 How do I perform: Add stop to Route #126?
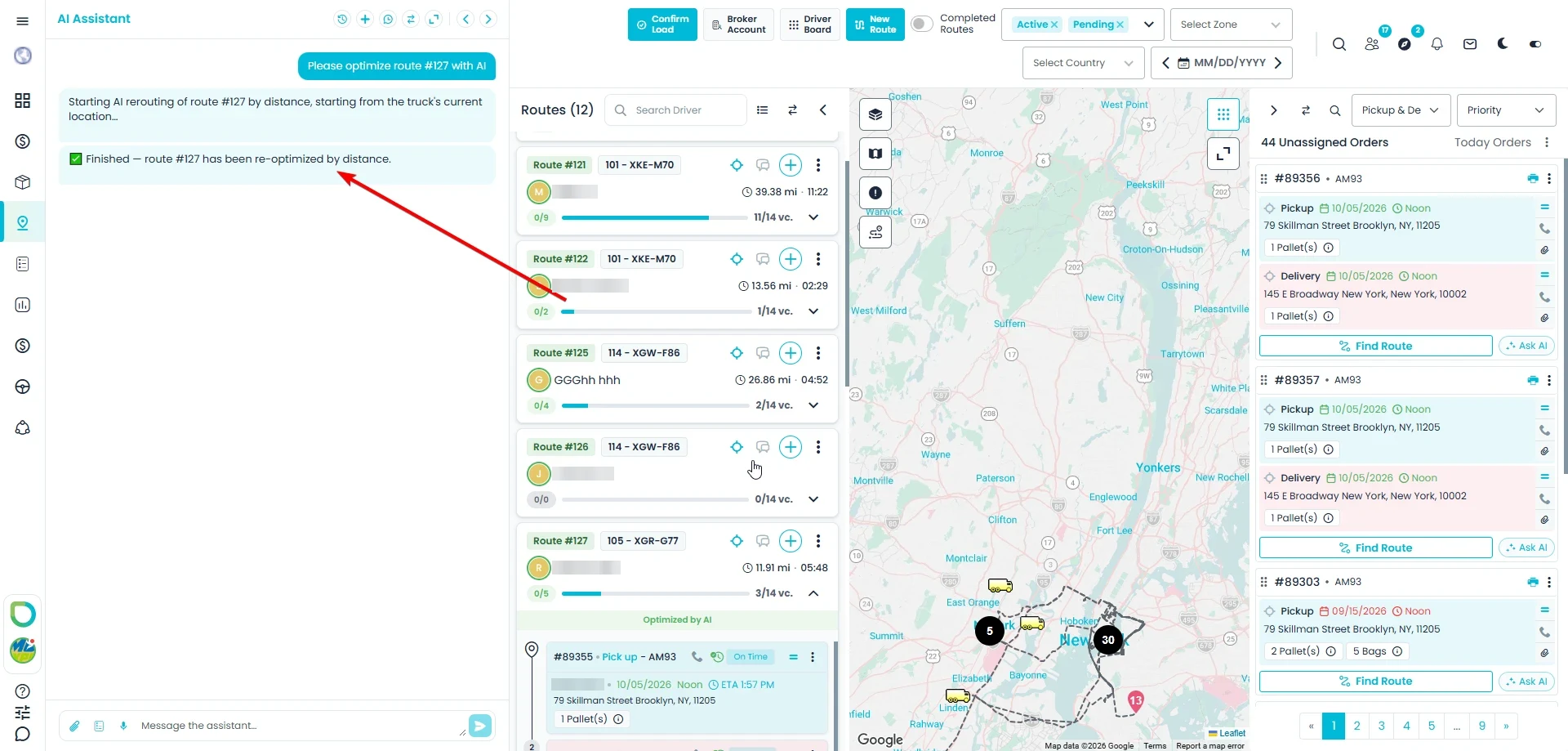point(791,447)
